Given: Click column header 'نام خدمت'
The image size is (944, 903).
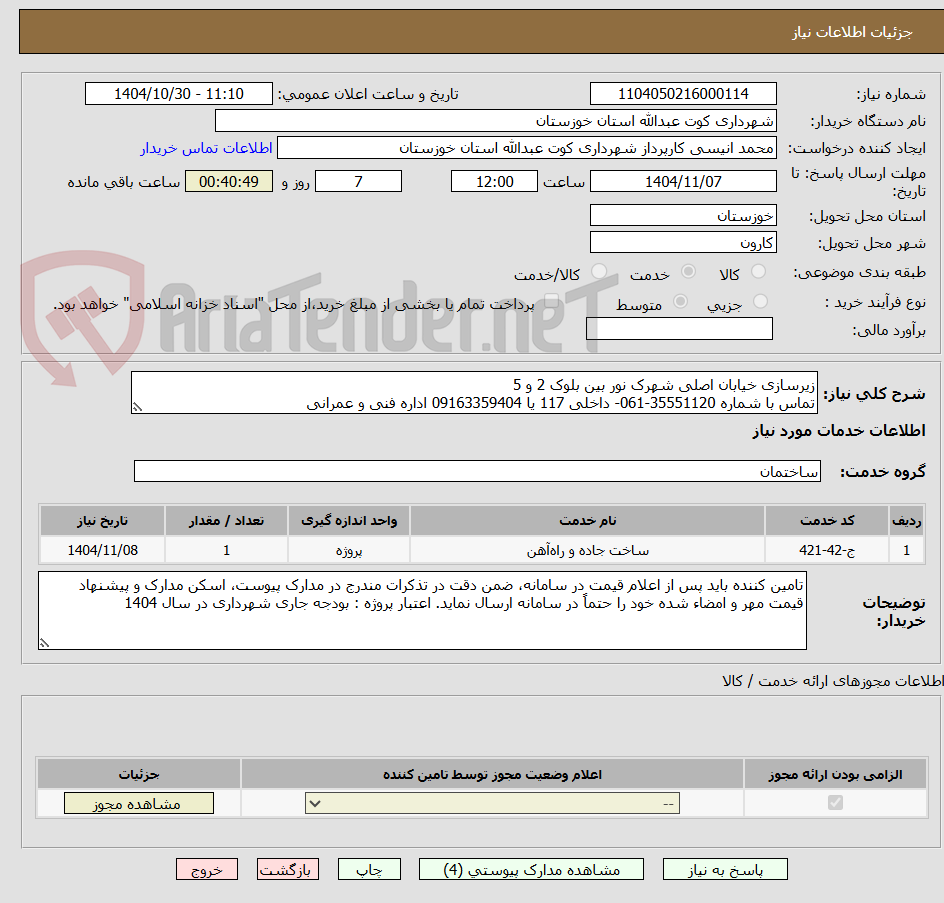Looking at the screenshot, I should coord(588,521).
